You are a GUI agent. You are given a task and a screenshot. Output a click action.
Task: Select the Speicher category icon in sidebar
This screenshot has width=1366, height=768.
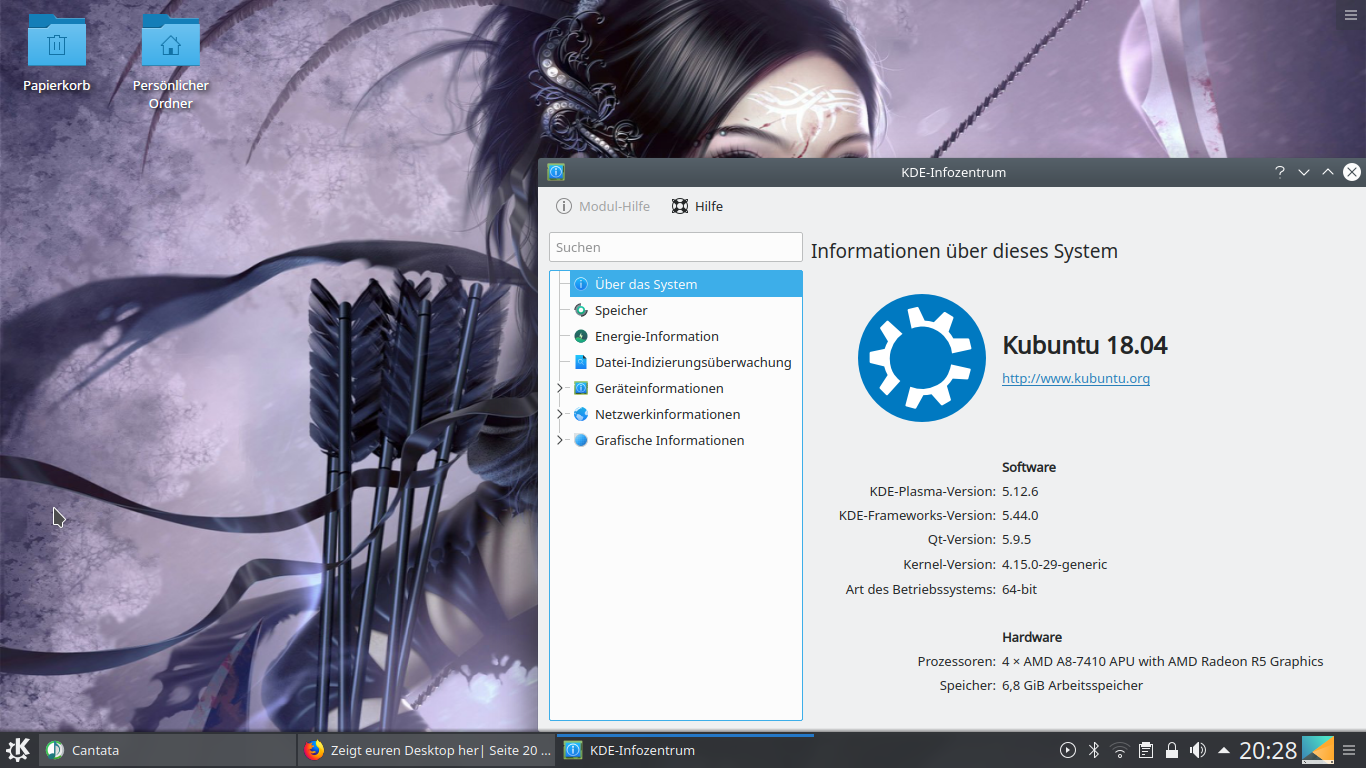580,310
